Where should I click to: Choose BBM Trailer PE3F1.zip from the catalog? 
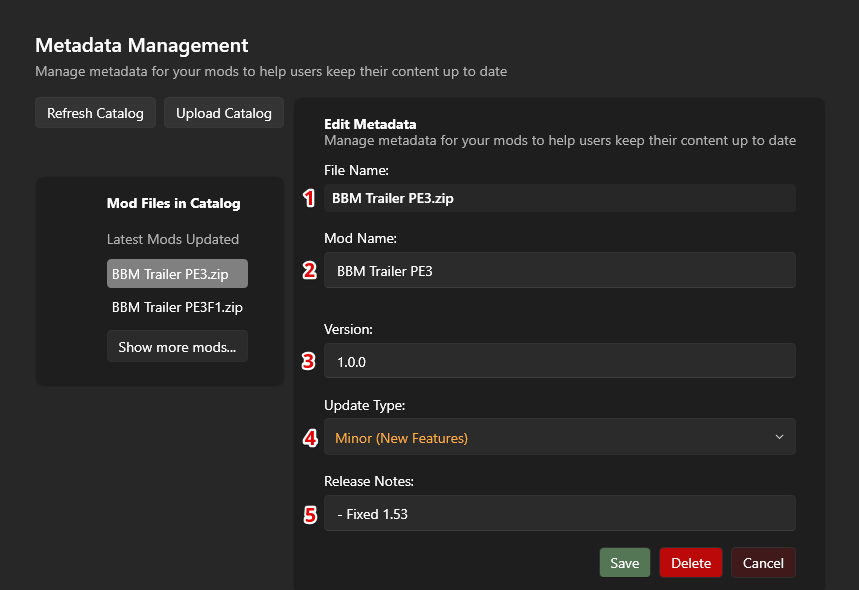click(177, 307)
